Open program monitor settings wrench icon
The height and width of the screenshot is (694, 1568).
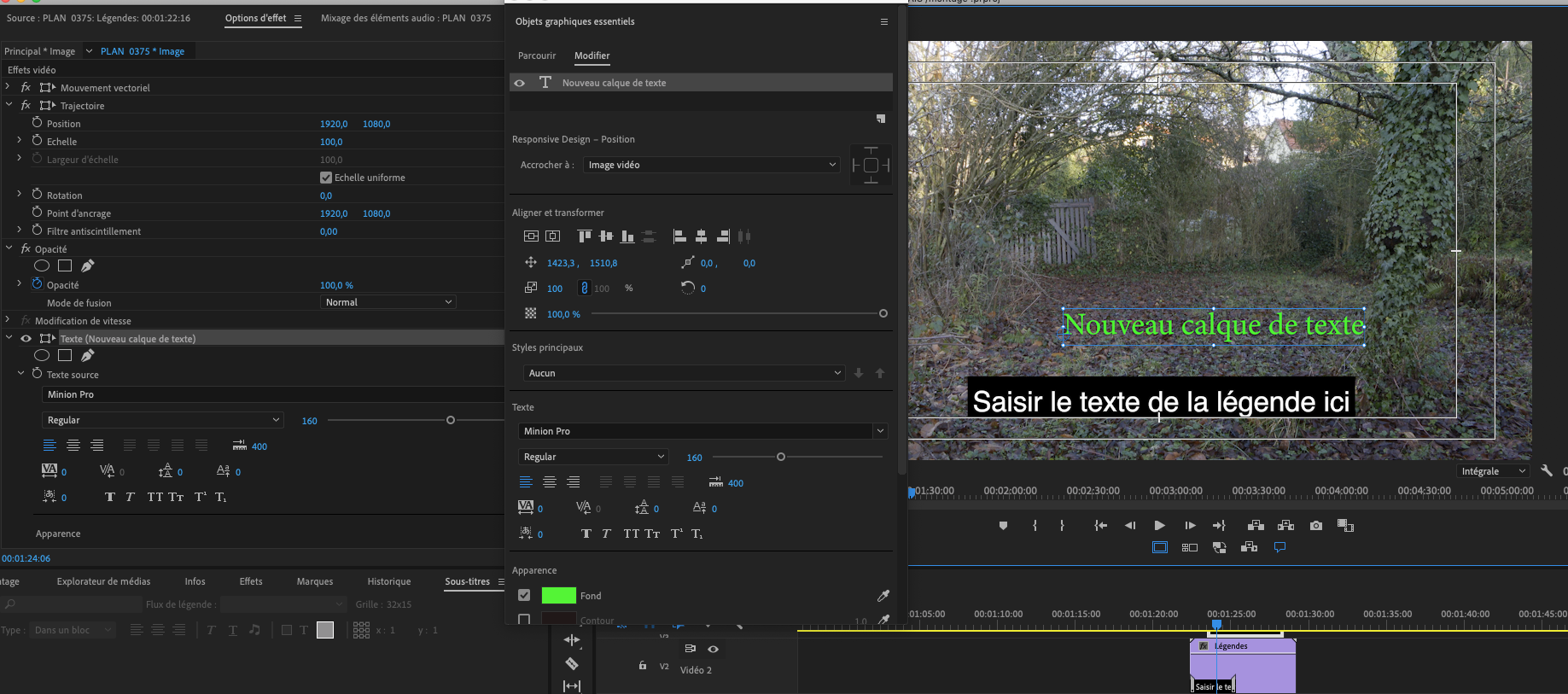(1547, 471)
